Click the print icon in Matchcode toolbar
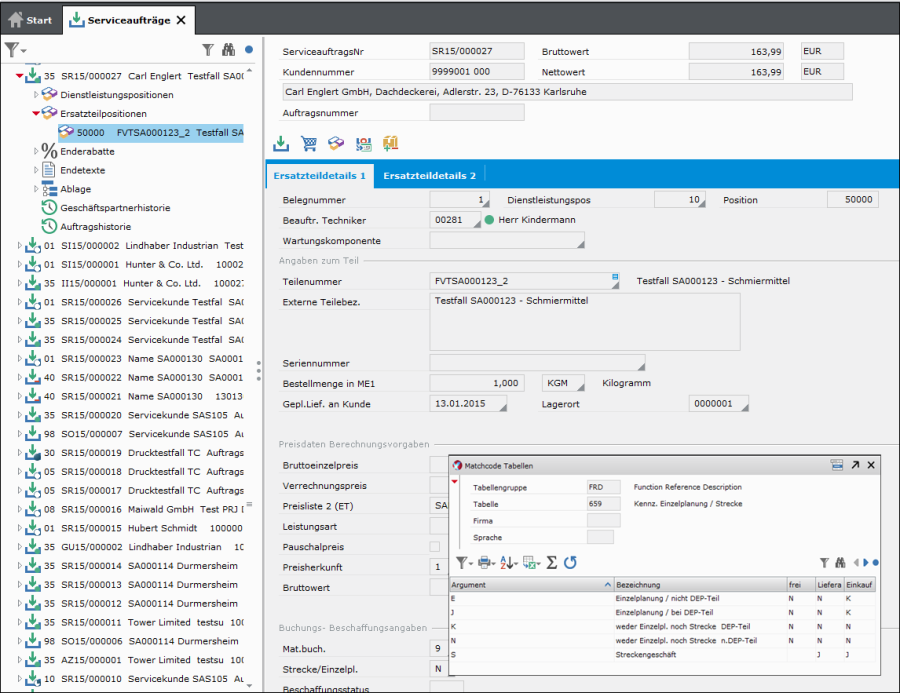 point(484,563)
